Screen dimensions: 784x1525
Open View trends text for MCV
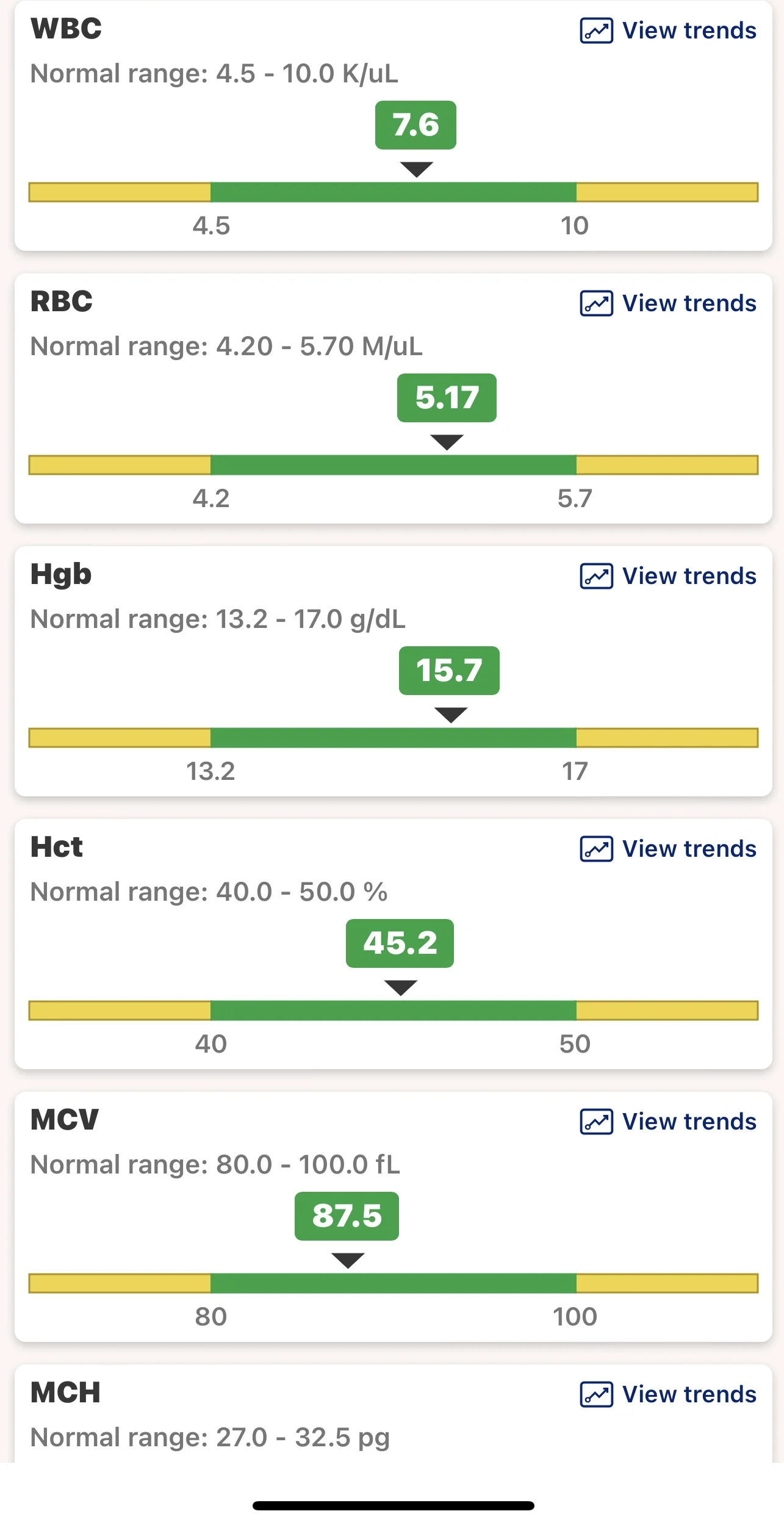click(689, 1122)
